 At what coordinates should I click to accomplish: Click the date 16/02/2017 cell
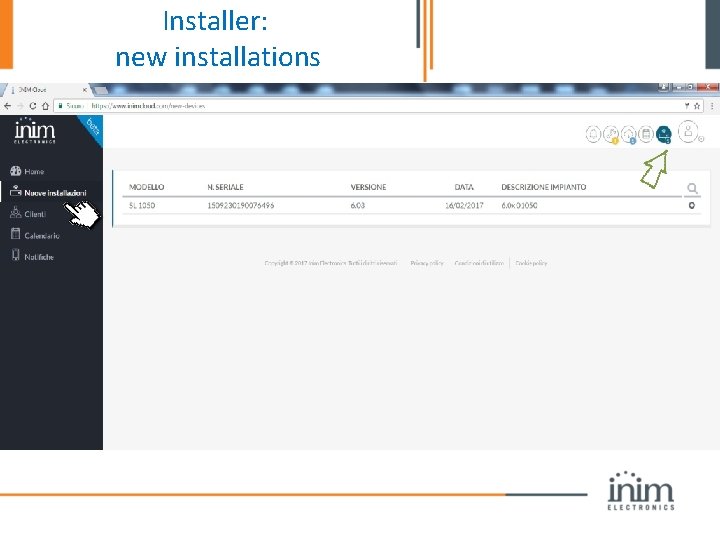464,205
